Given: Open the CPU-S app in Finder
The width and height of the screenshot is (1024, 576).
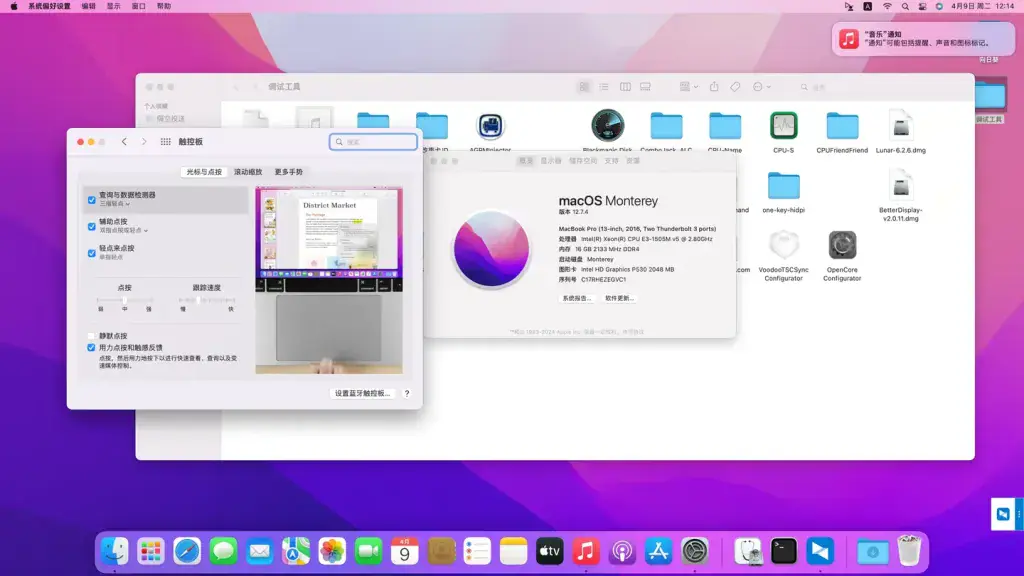Looking at the screenshot, I should [784, 126].
